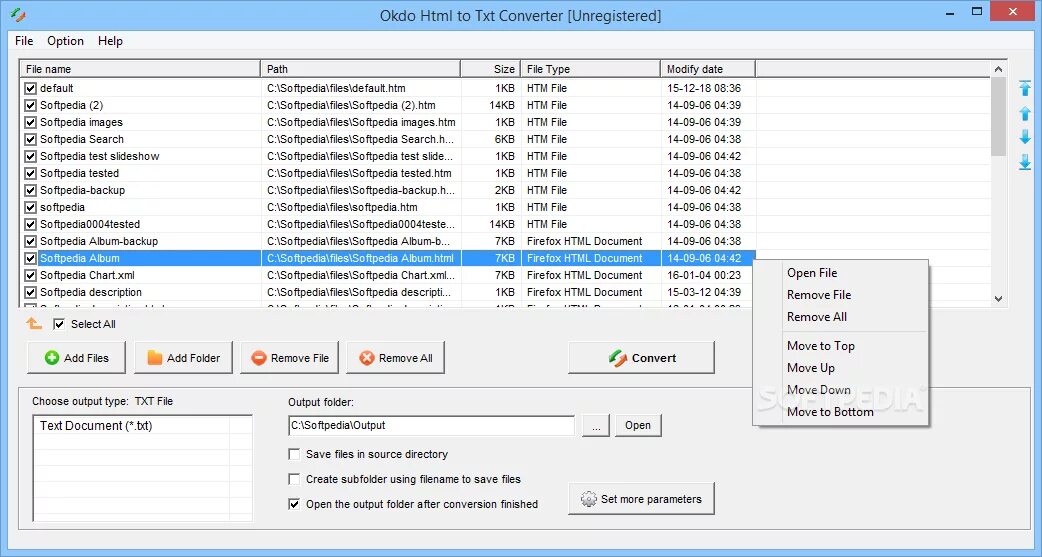The width and height of the screenshot is (1042, 557).
Task: Uncheck the 'Softpedia Album' selected row checkbox
Action: 31,259
